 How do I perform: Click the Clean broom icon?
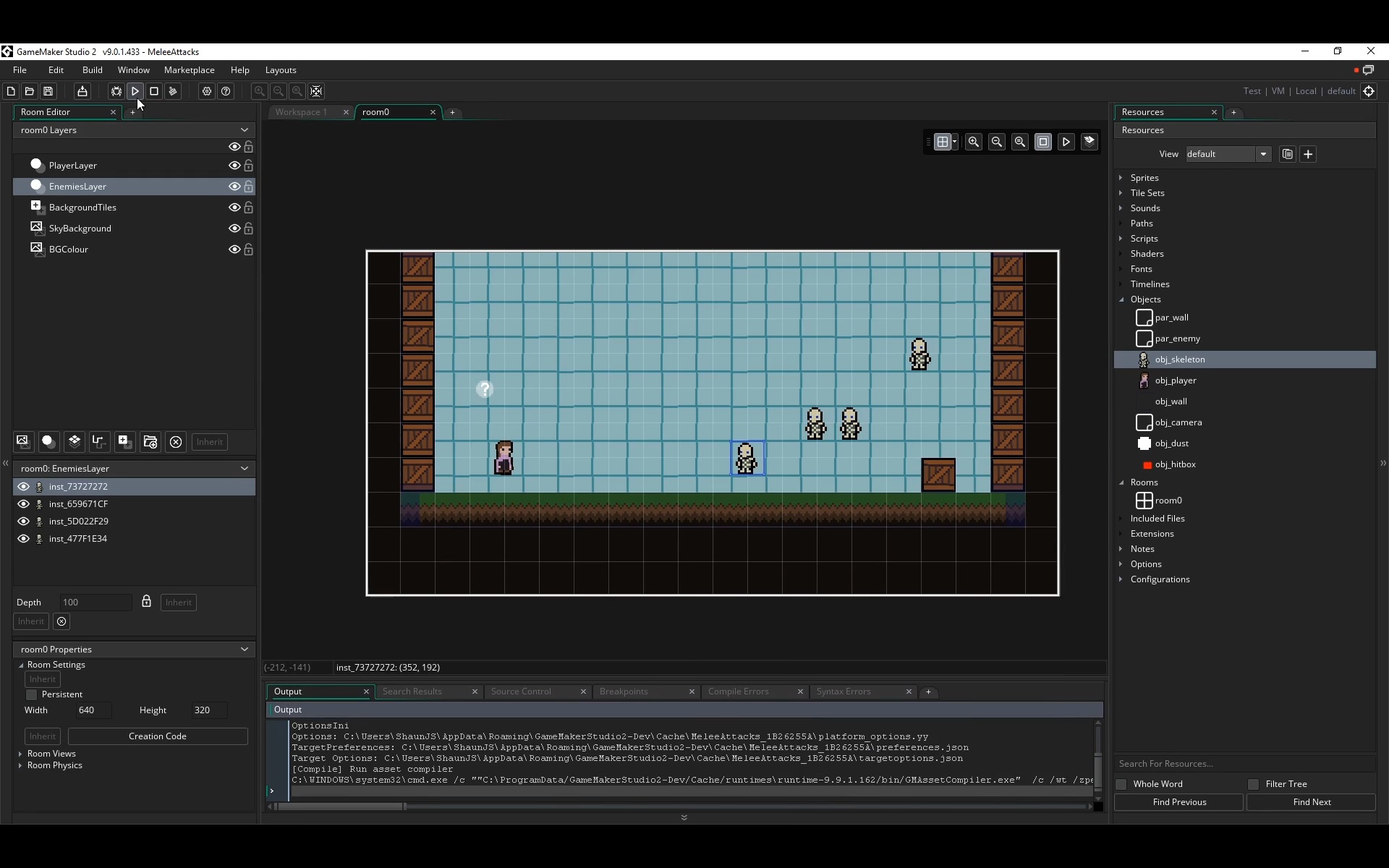[173, 91]
